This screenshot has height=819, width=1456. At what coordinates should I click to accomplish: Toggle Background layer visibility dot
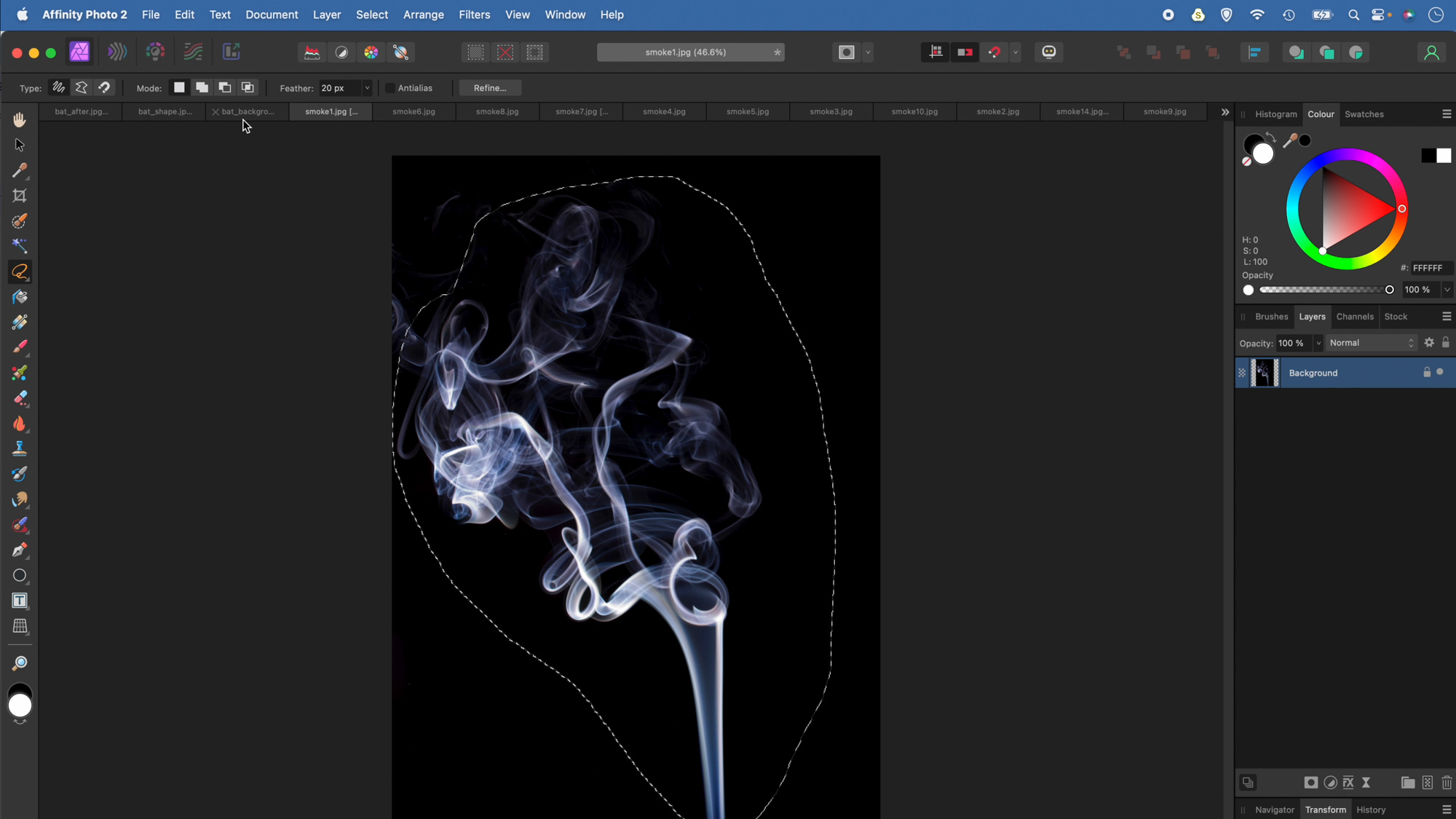click(x=1440, y=372)
